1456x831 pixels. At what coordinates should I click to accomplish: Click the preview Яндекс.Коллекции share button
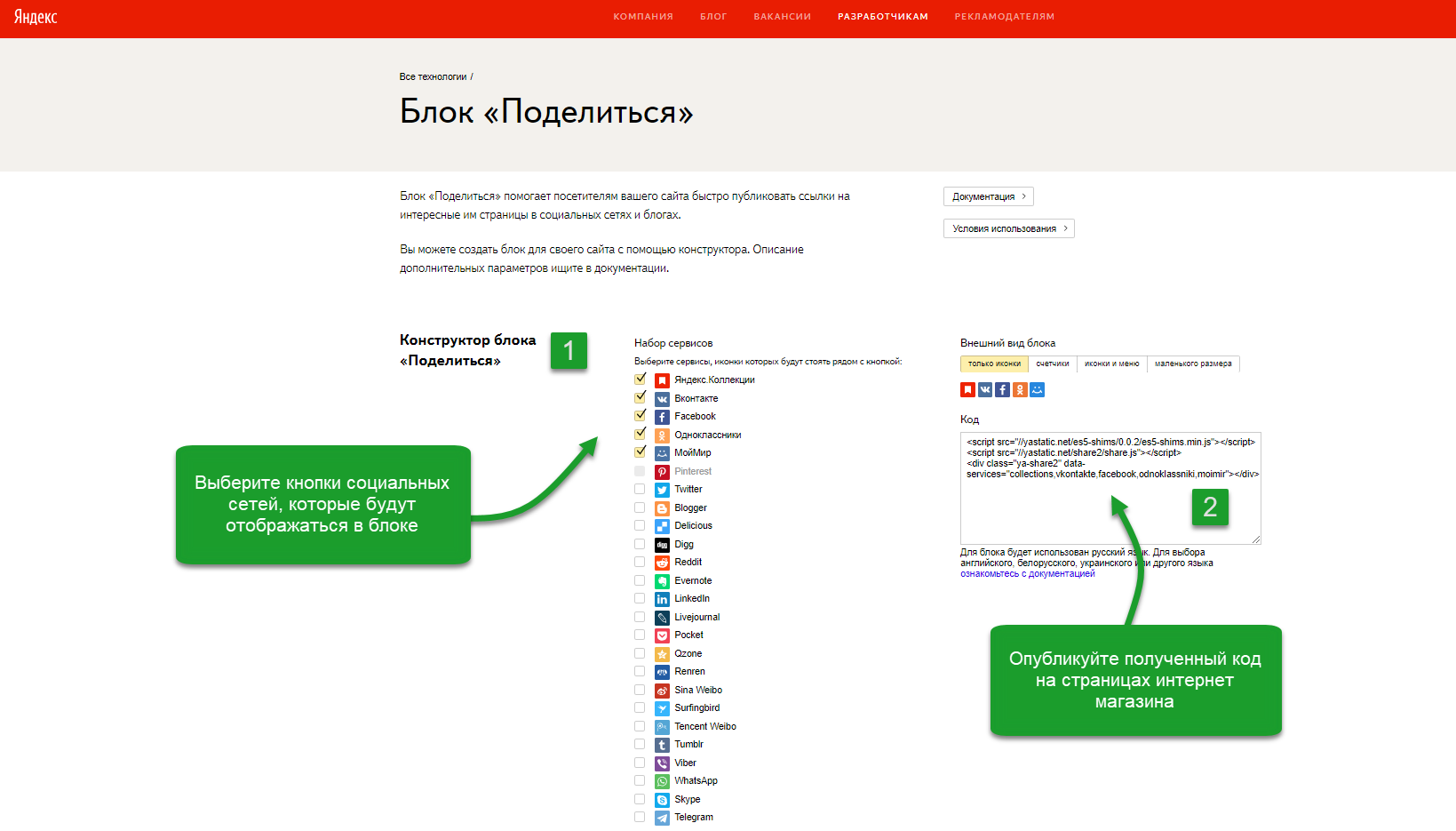tap(967, 389)
